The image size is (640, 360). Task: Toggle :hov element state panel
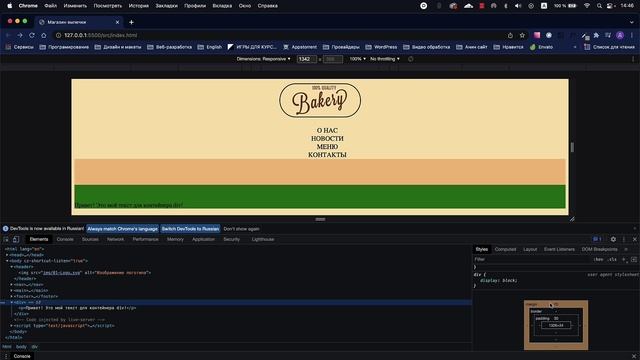598,259
